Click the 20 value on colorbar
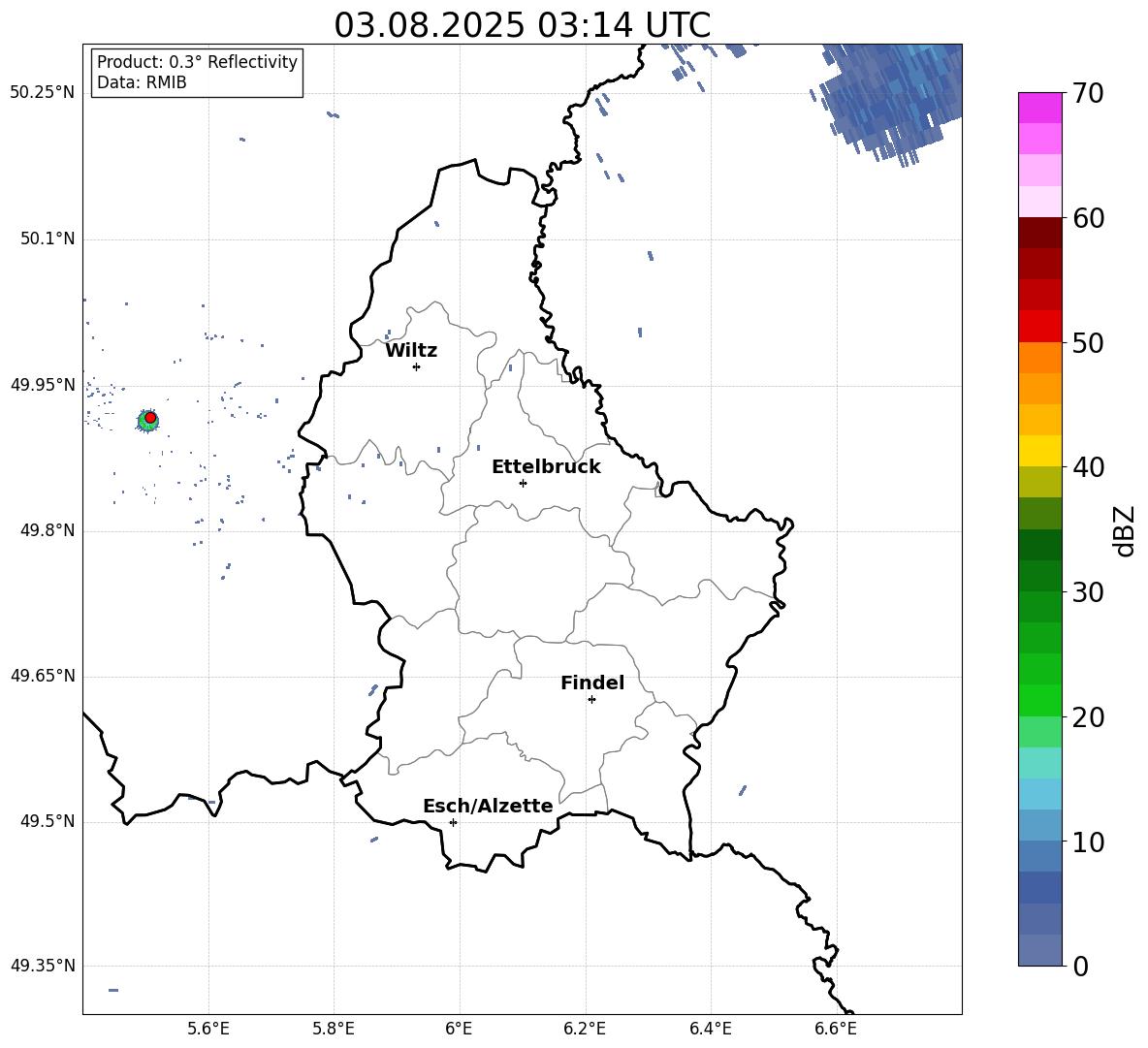This screenshot has width=1148, height=1048. [1088, 717]
